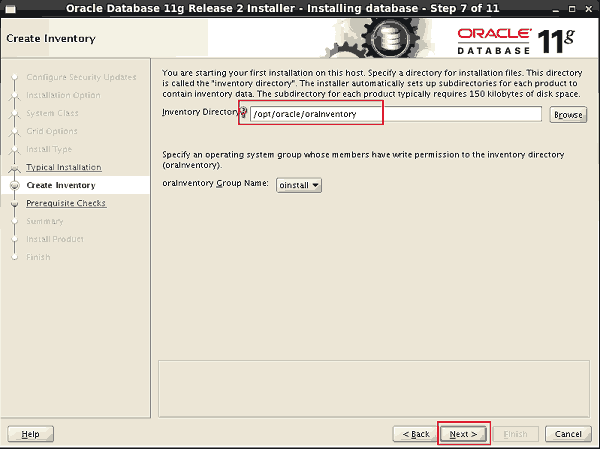Click the Inventory Directory path field
Viewport: 600px width, 449px height.
click(396, 114)
